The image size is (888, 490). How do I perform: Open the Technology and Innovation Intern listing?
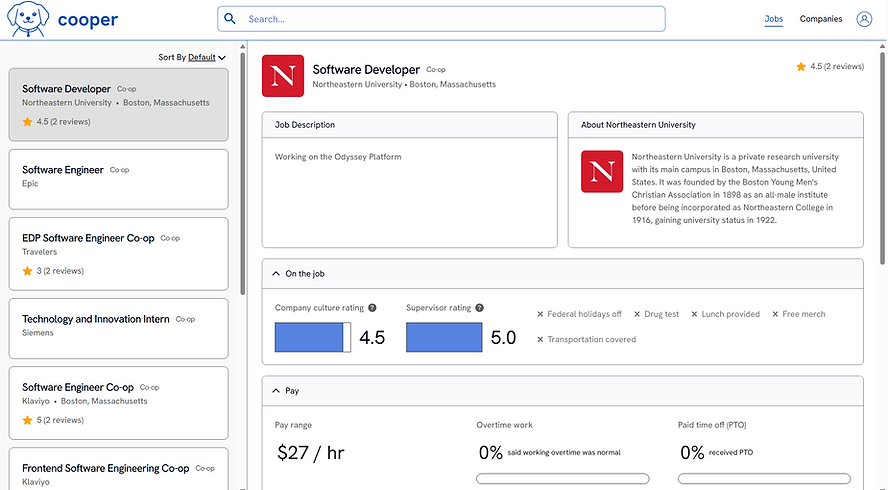pos(118,326)
